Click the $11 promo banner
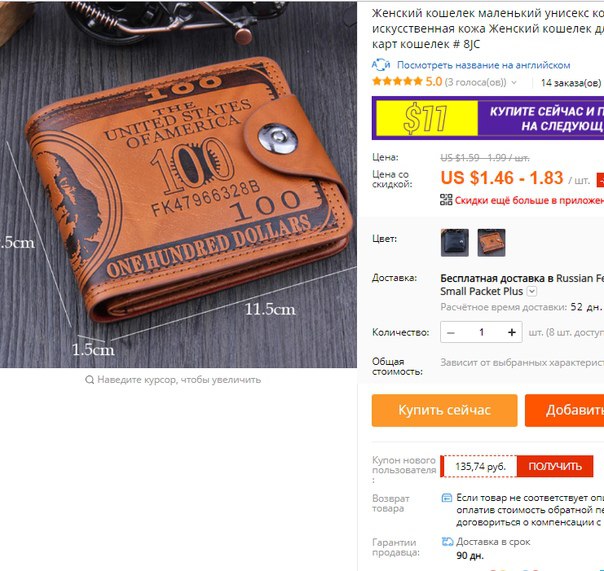Screen dimensions: 604x571 point(488,118)
